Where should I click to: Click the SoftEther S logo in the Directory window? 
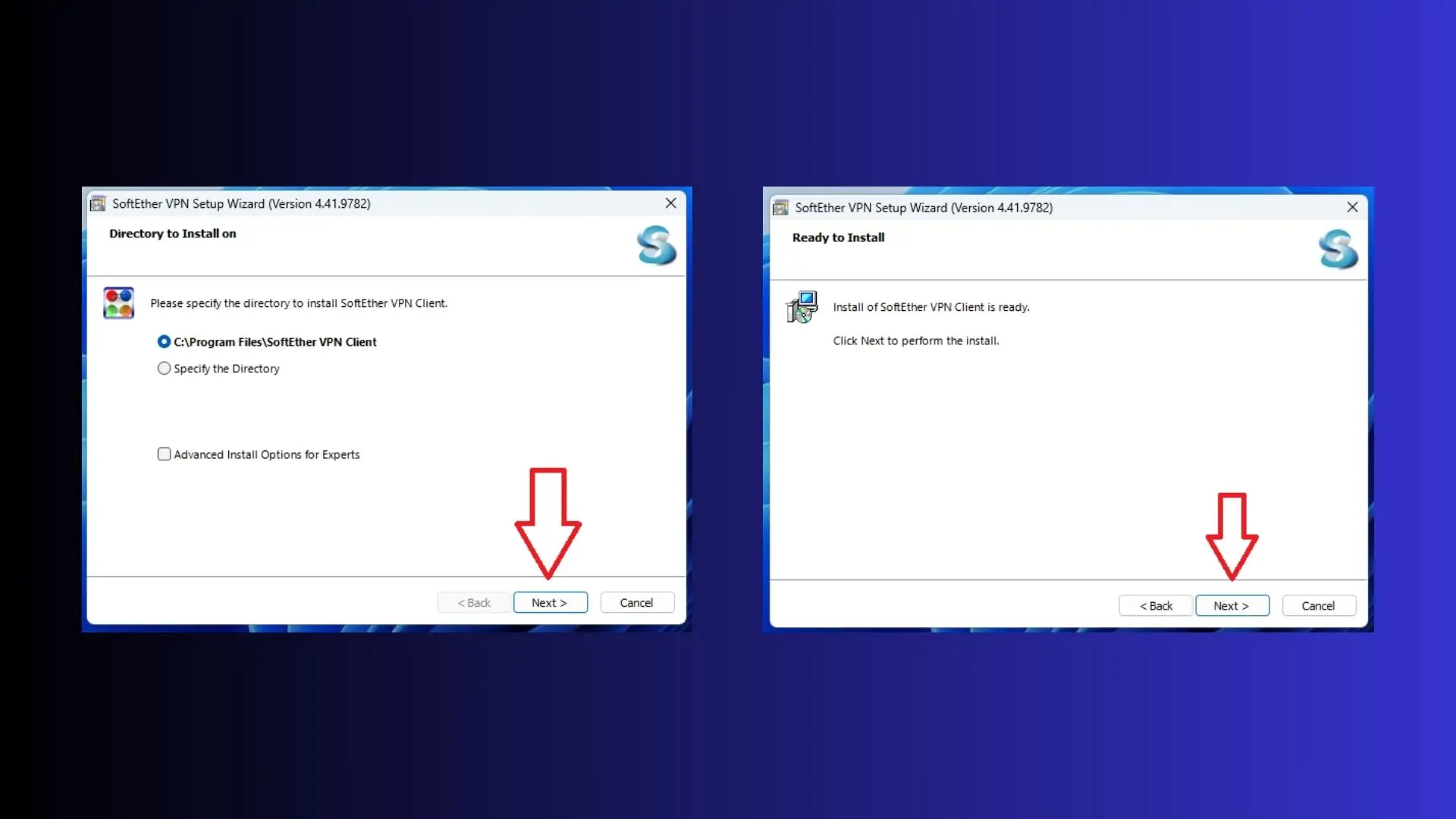pos(657,246)
